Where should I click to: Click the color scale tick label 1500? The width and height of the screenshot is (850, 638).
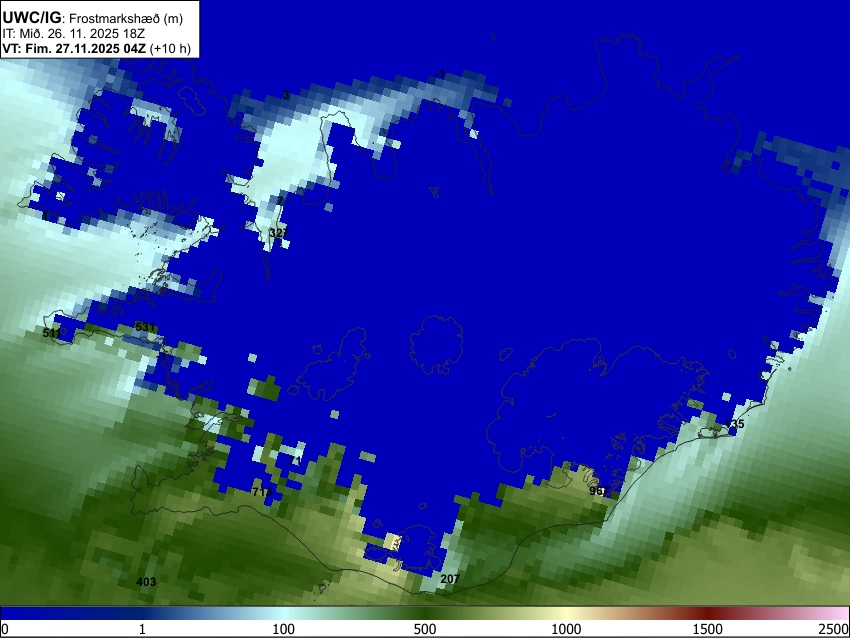point(708,629)
